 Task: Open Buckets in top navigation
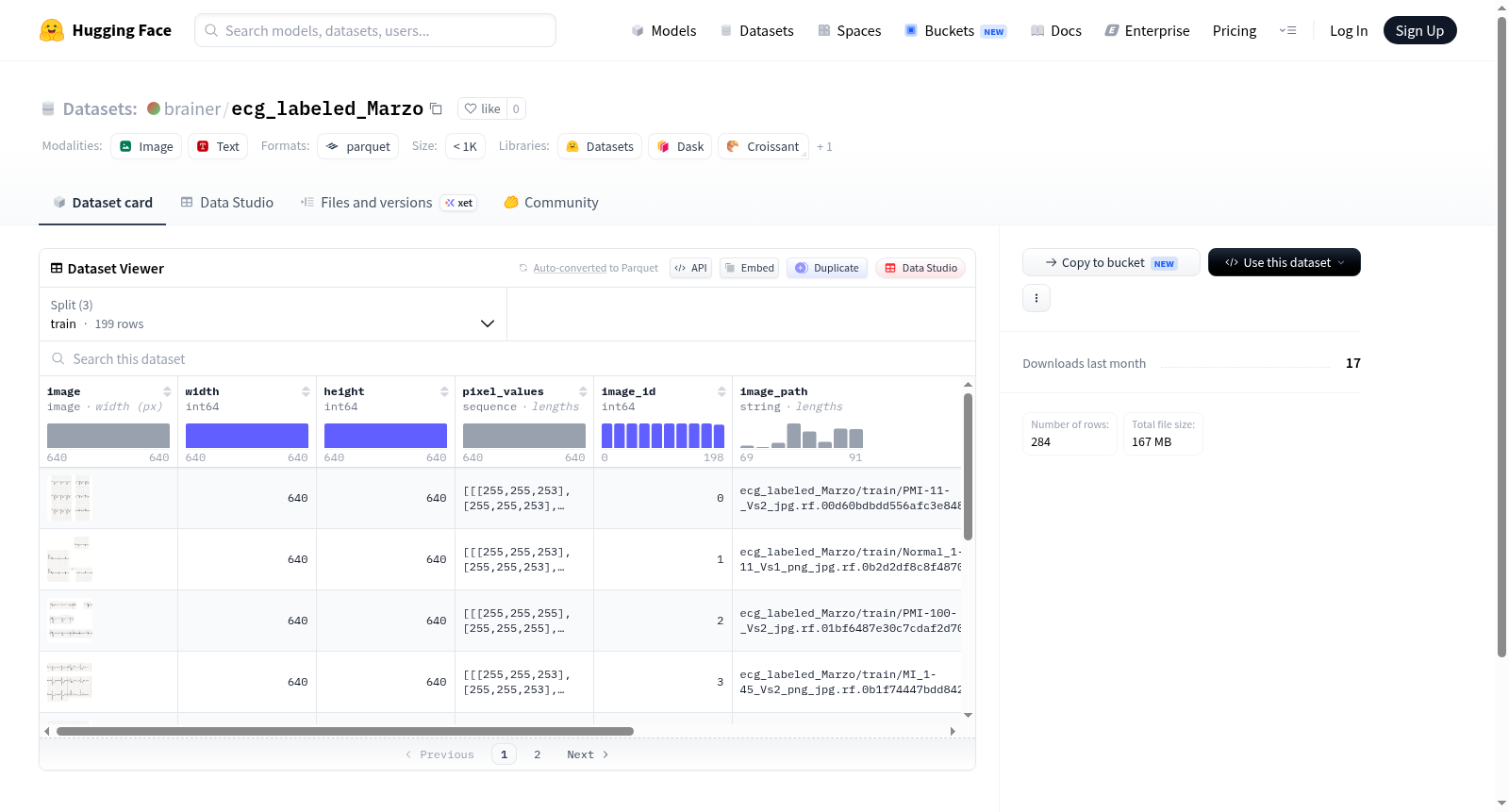coord(954,30)
